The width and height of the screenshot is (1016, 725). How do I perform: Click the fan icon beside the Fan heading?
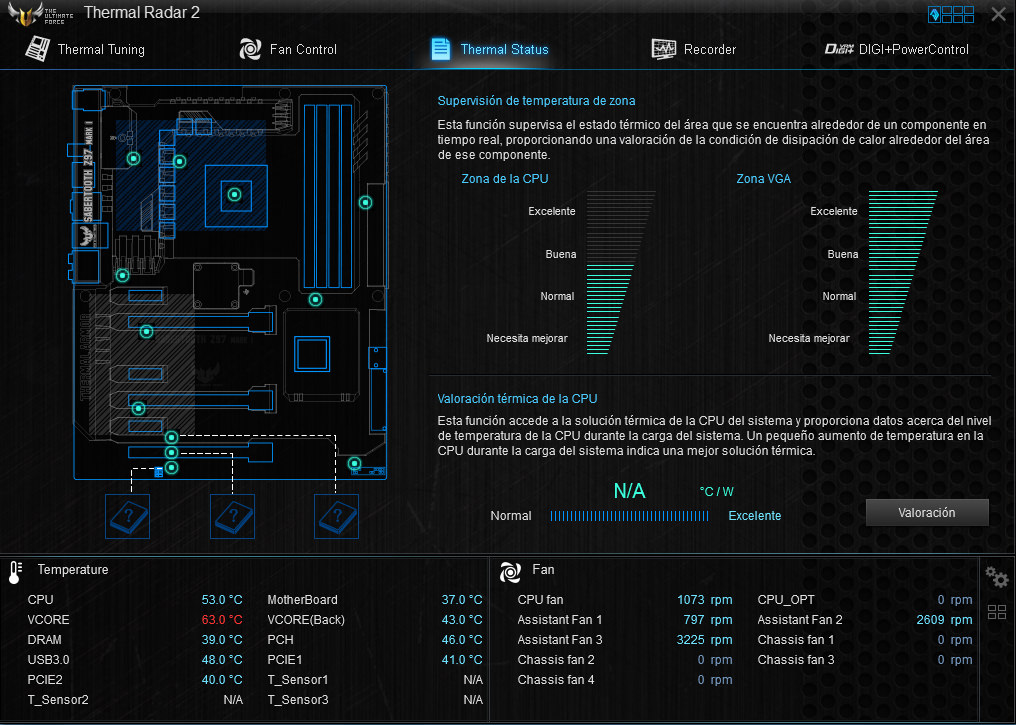510,571
